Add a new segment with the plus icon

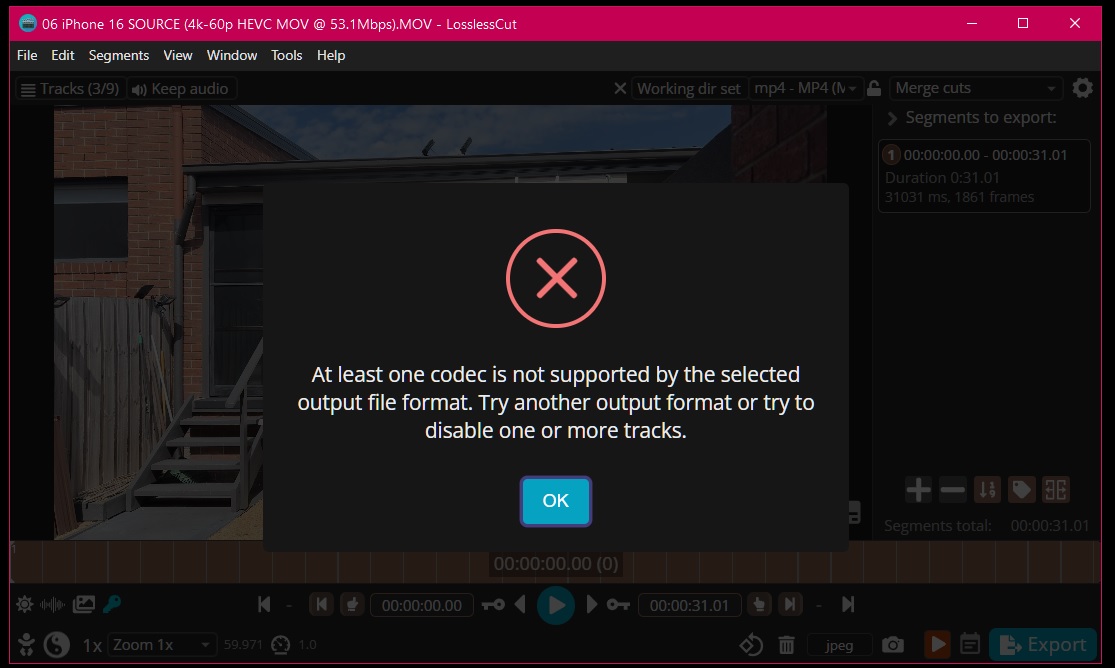(918, 489)
